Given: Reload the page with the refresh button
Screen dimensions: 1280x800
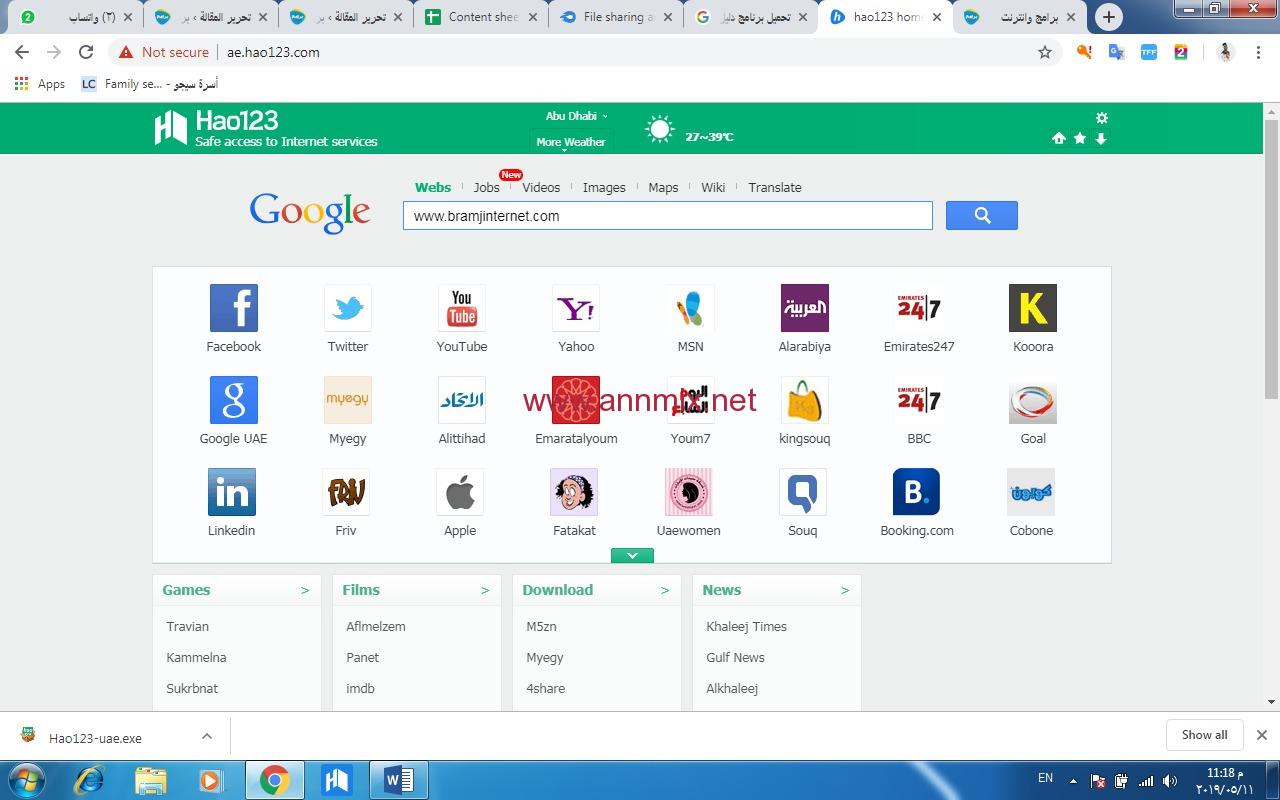Looking at the screenshot, I should 86,52.
